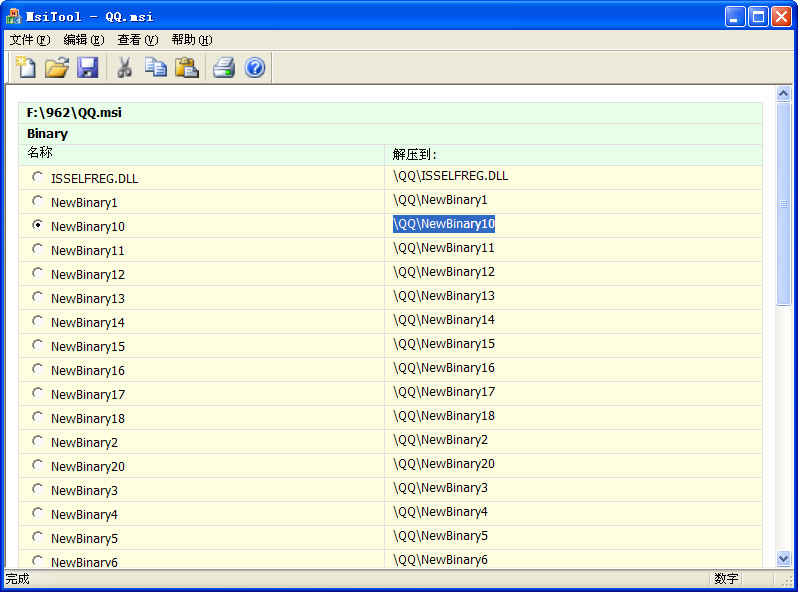Select the NewBinary1 radio button
Viewport: 798px width, 592px height.
[x=38, y=201]
